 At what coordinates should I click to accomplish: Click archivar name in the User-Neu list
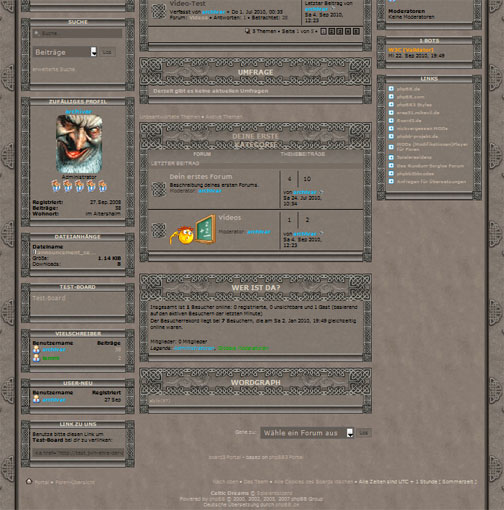coord(54,399)
